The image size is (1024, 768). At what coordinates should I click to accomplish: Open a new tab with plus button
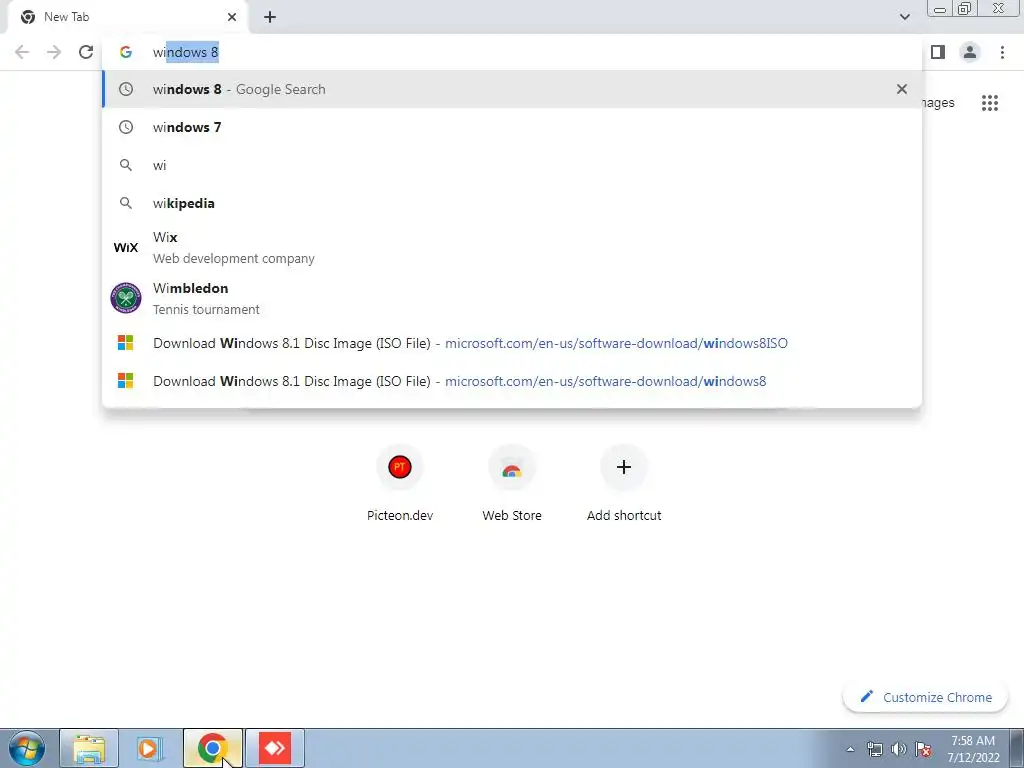(x=270, y=17)
